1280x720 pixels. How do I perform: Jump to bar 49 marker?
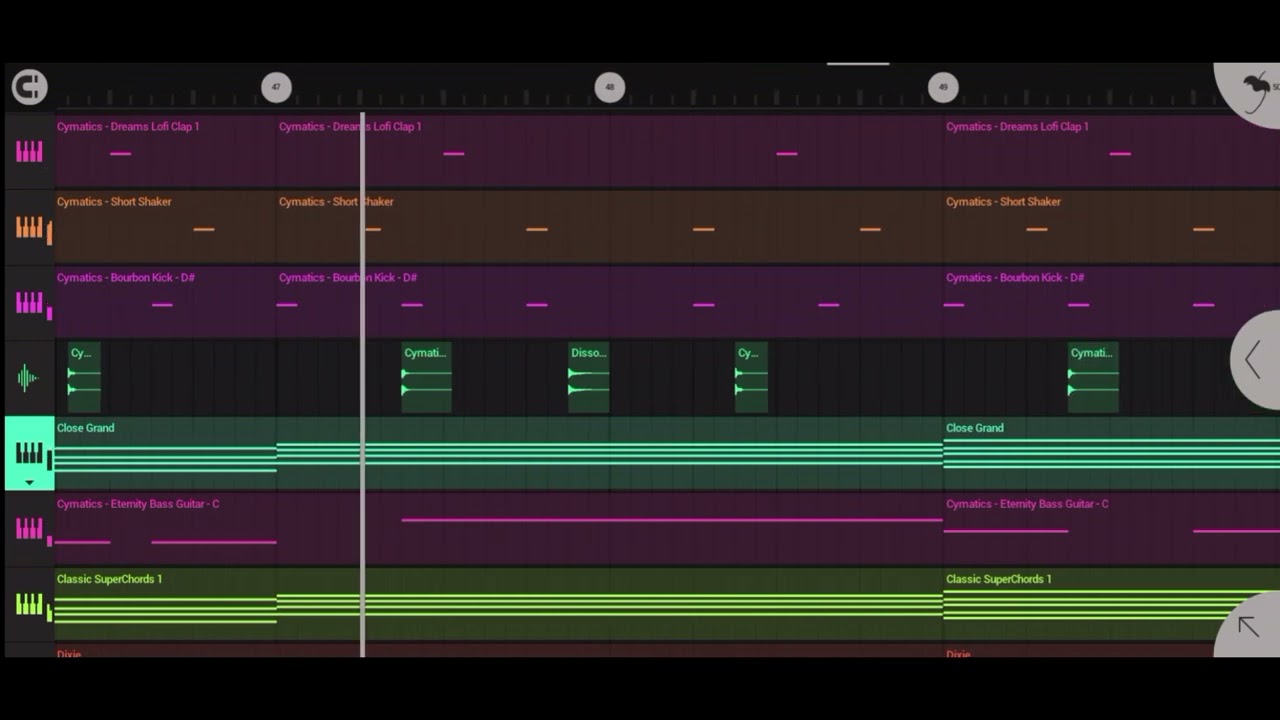click(x=943, y=87)
